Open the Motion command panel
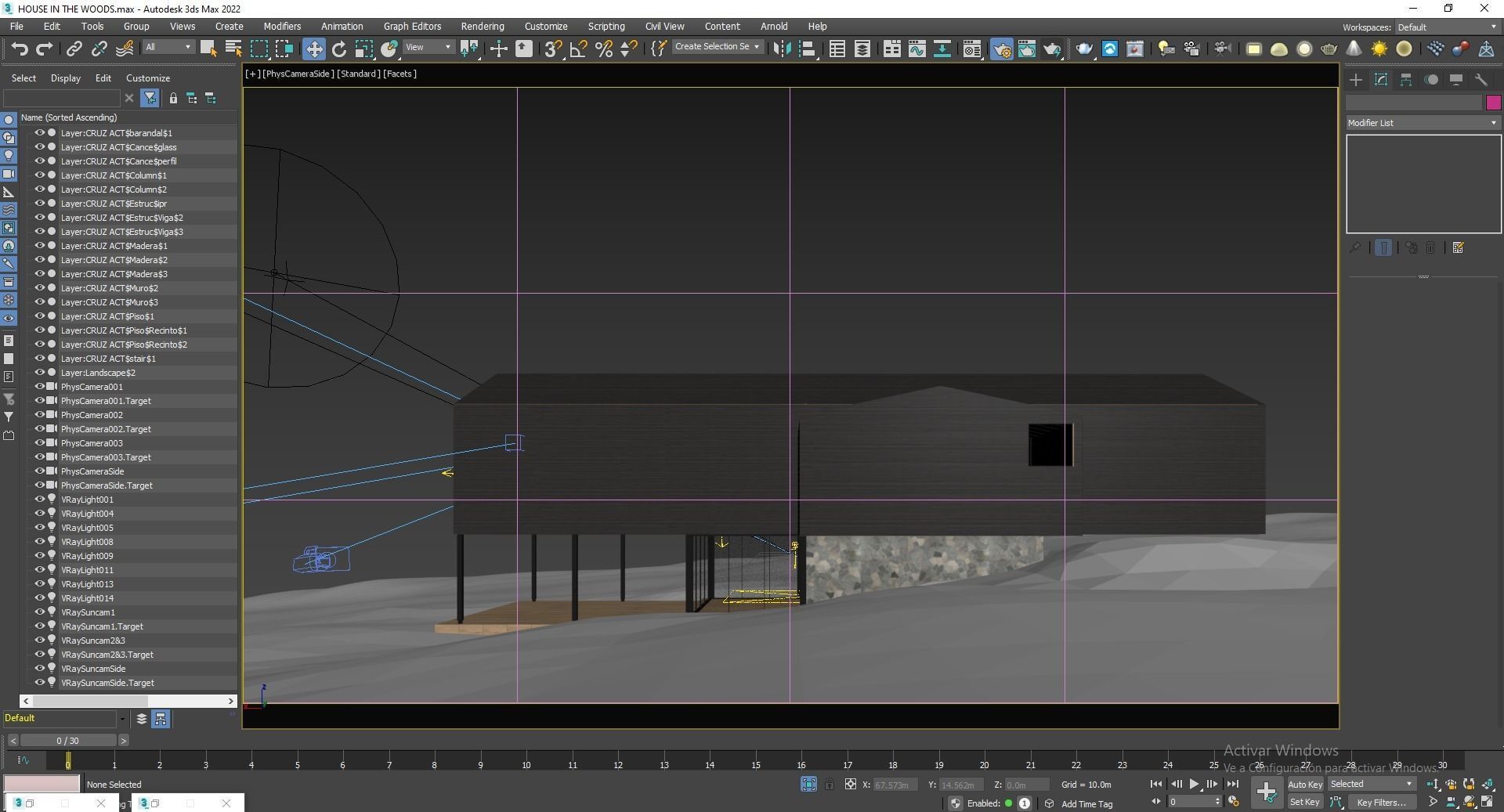Image resolution: width=1504 pixels, height=812 pixels. tap(1431, 80)
